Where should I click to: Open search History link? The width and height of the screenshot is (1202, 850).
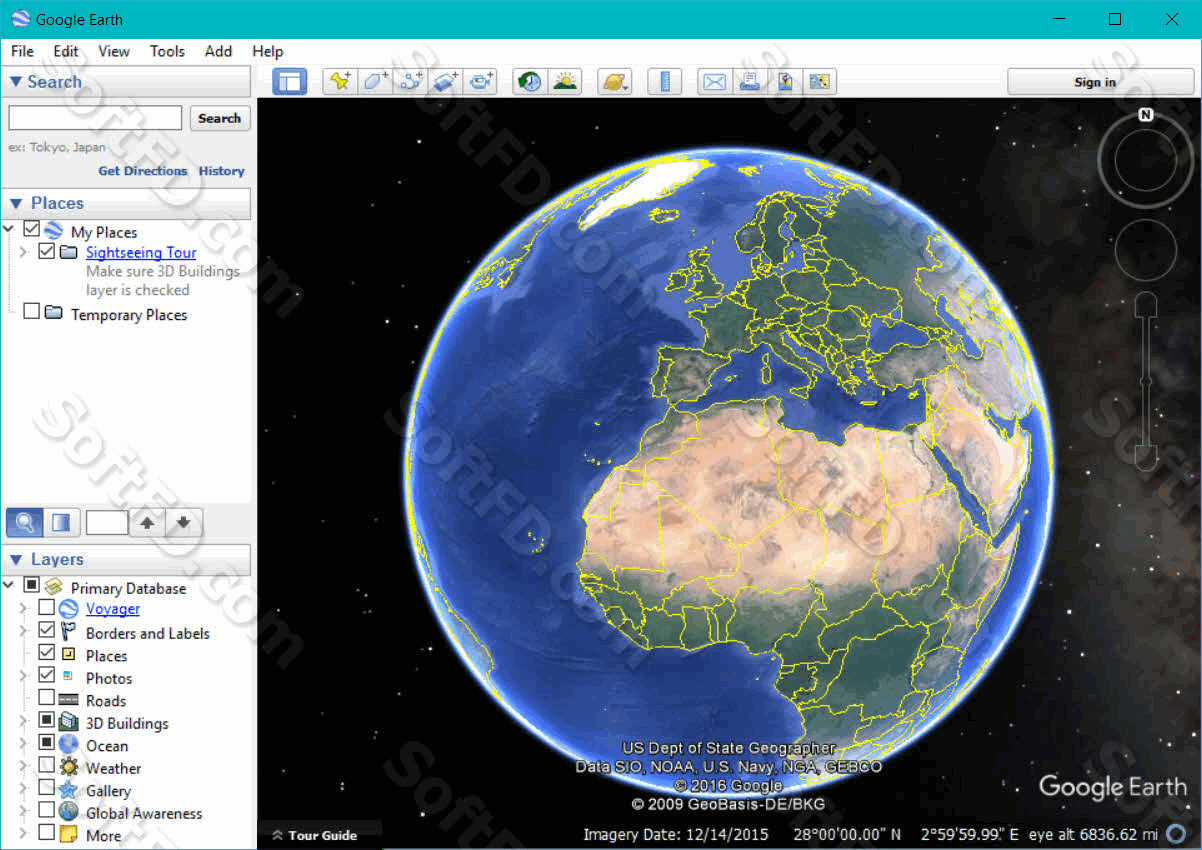pos(221,171)
